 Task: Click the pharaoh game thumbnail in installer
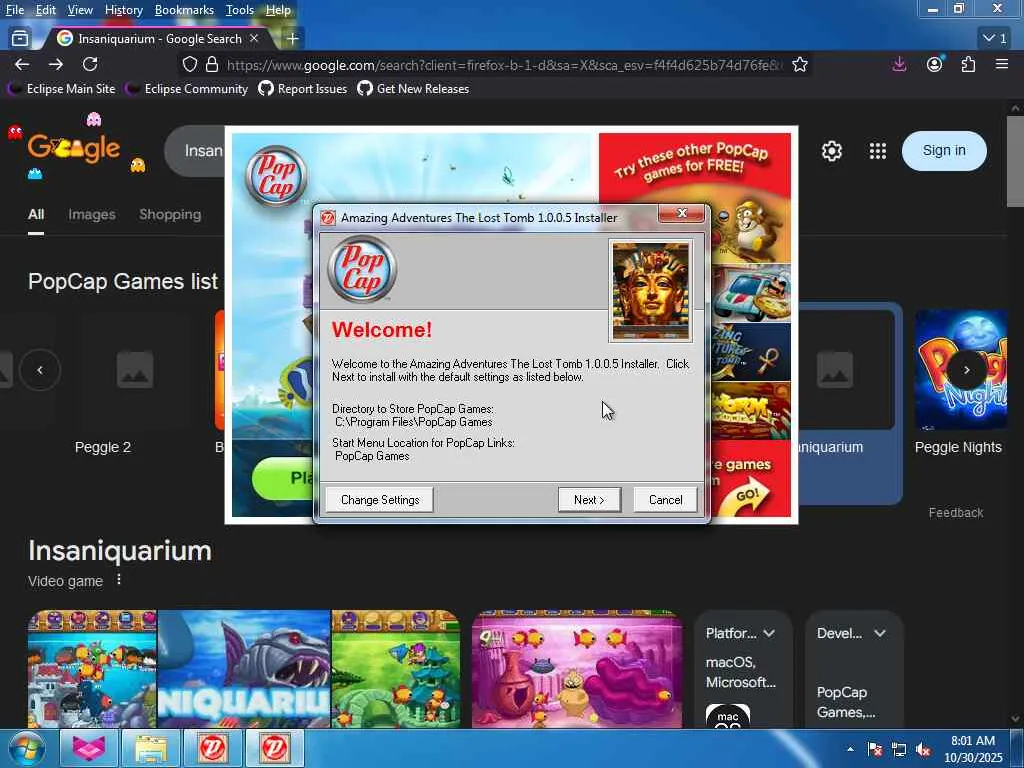650,291
